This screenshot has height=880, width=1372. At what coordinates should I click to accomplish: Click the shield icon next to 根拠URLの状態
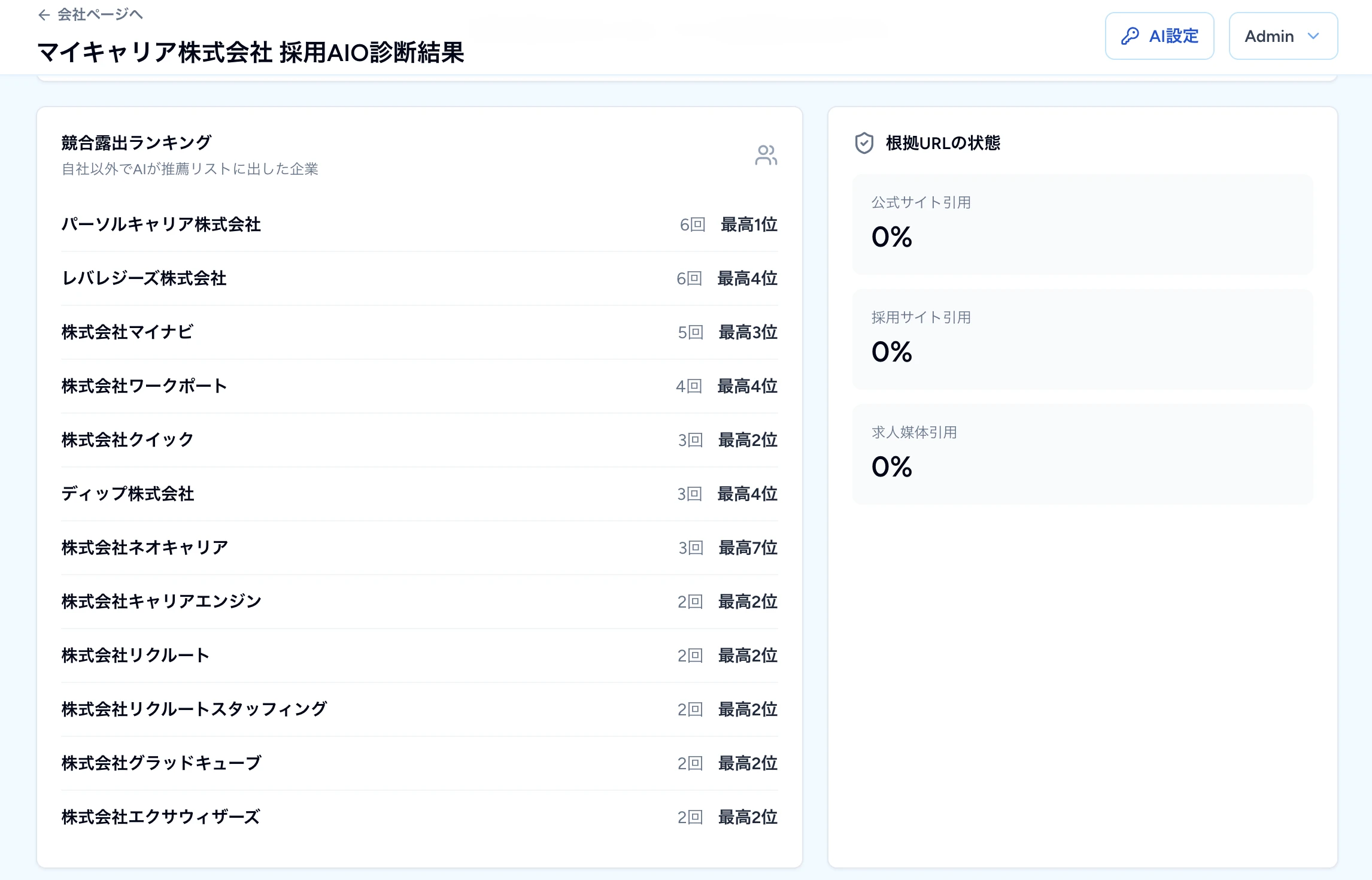click(x=864, y=143)
